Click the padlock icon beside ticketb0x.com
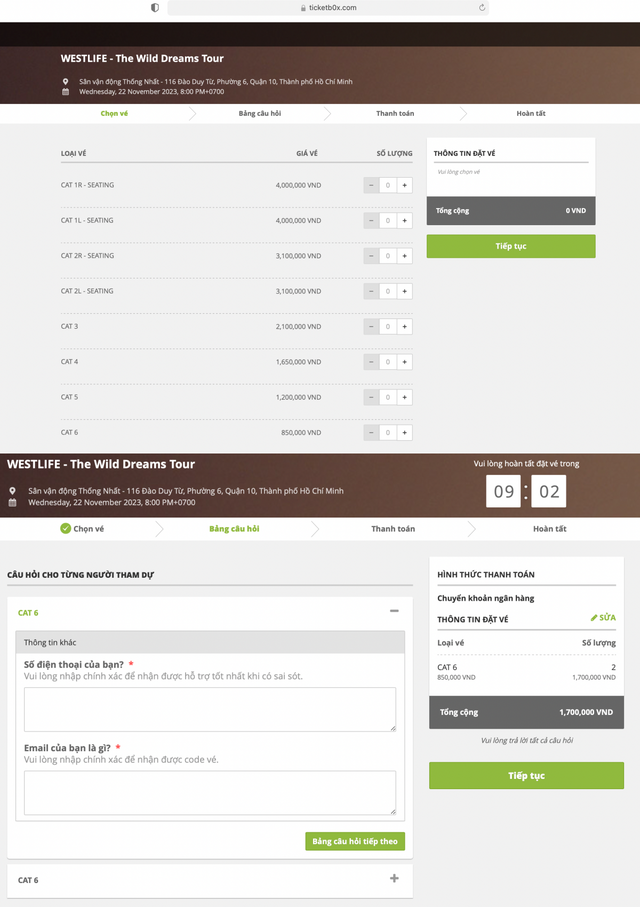The width and height of the screenshot is (640, 907). (x=303, y=8)
